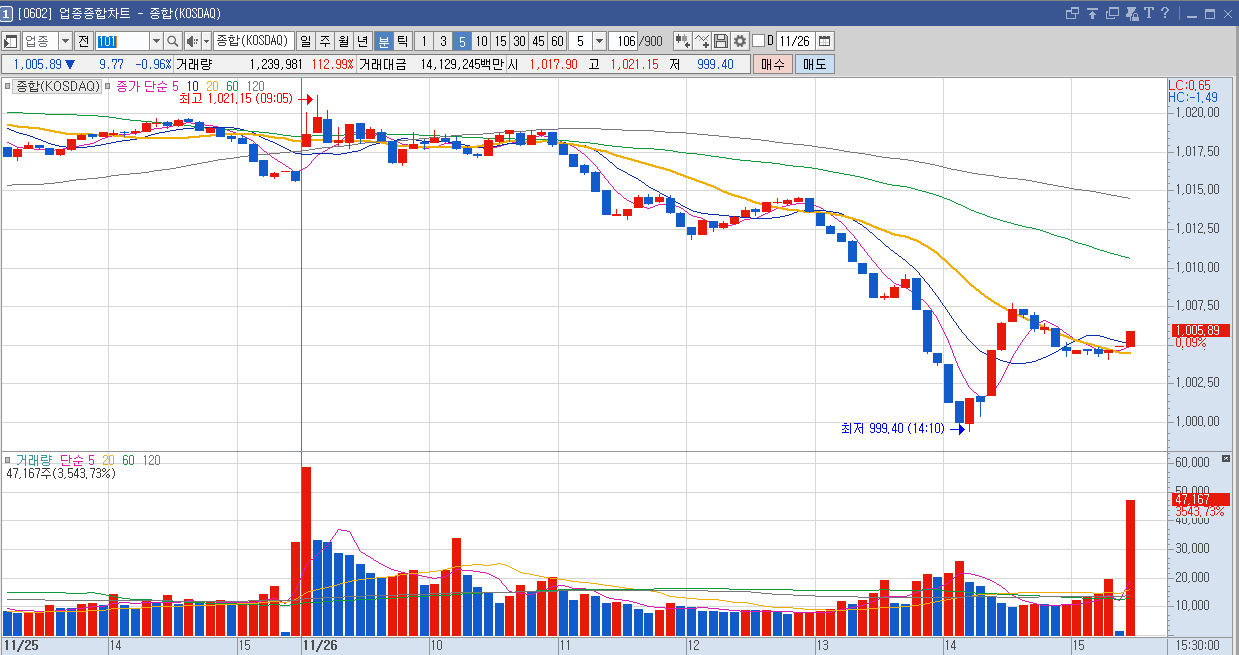Click the volume tag 47,167 on axis
The image size is (1239, 655).
(1202, 499)
